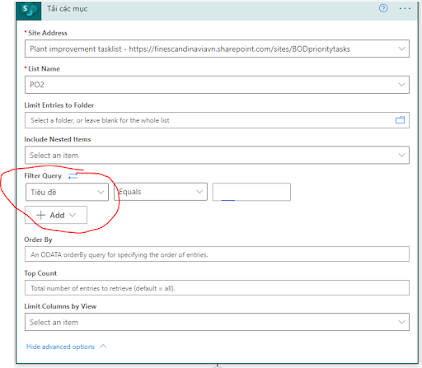422x368 pixels.
Task: Open the Tiêu đề column dropdown
Action: click(67, 192)
